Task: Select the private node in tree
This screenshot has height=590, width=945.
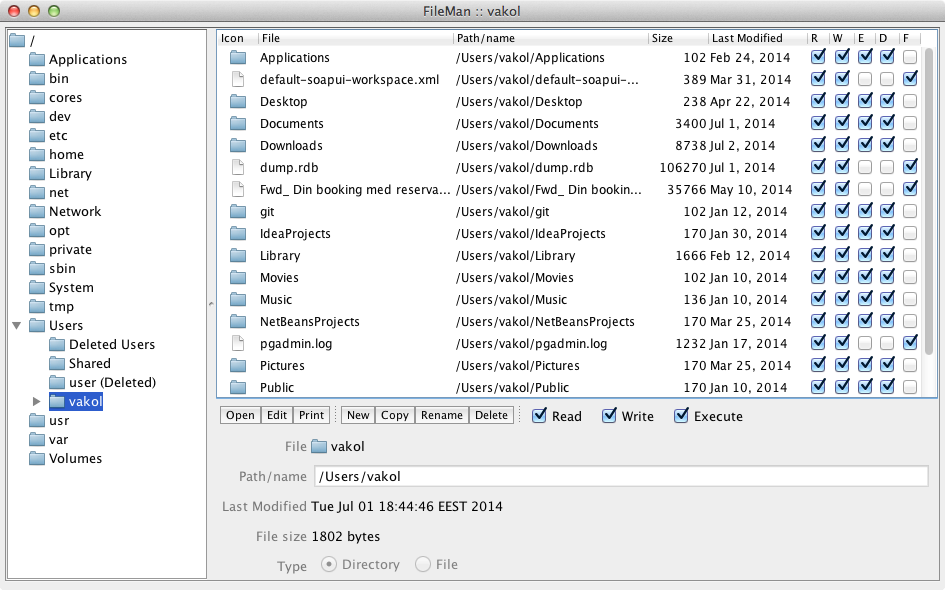Action: click(x=71, y=249)
